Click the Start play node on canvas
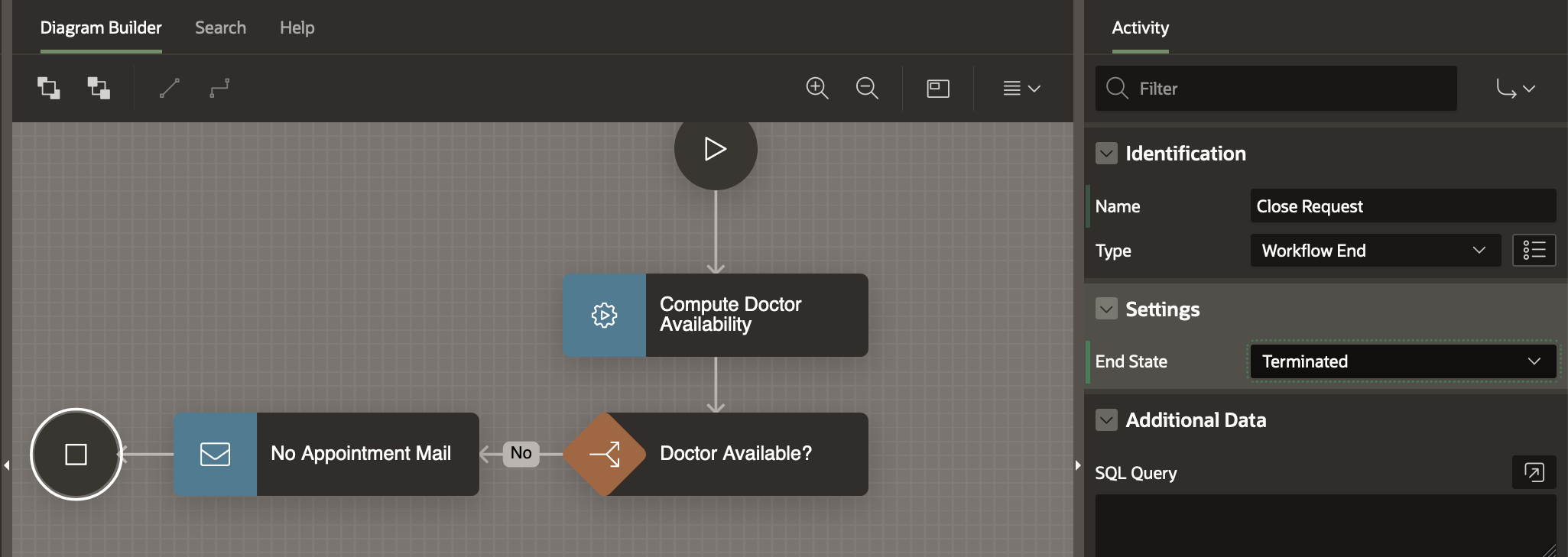 716,149
